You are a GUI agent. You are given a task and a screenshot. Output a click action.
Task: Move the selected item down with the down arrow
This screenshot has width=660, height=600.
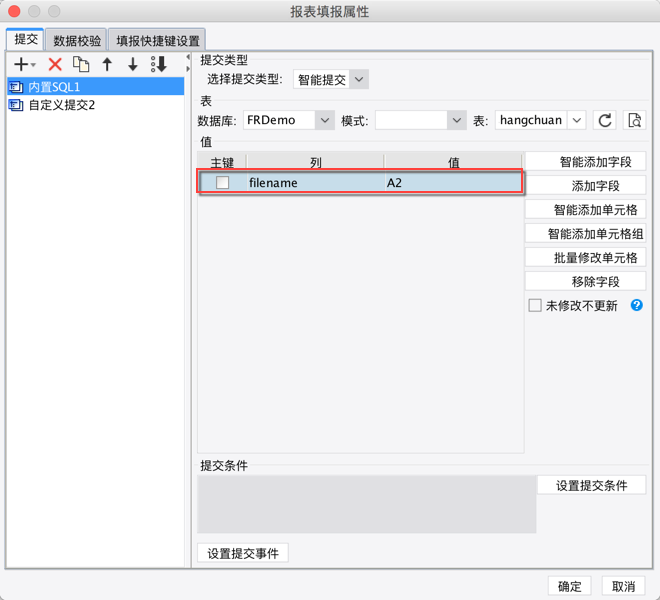133,64
